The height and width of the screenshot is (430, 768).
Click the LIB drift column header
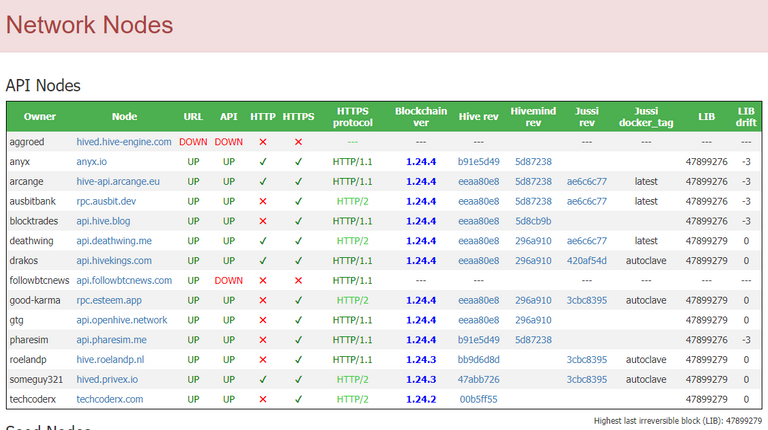[x=746, y=117]
